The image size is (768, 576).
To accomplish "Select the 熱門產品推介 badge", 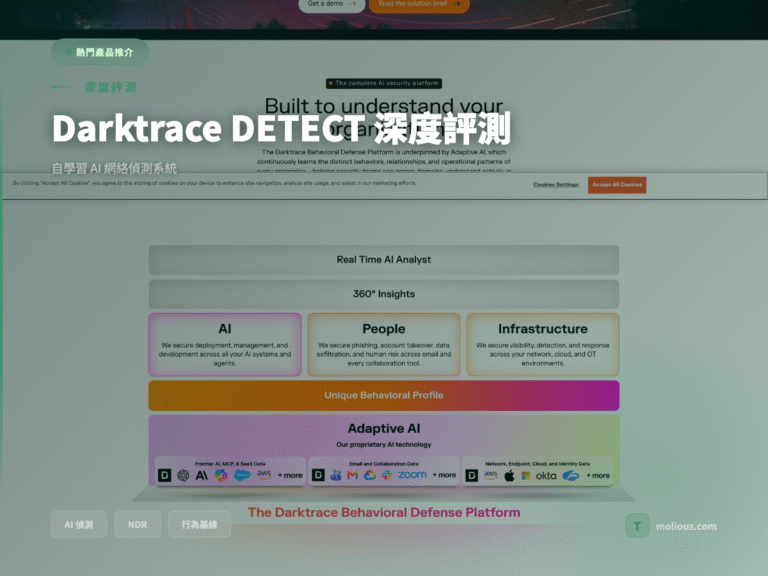I will (x=100, y=52).
